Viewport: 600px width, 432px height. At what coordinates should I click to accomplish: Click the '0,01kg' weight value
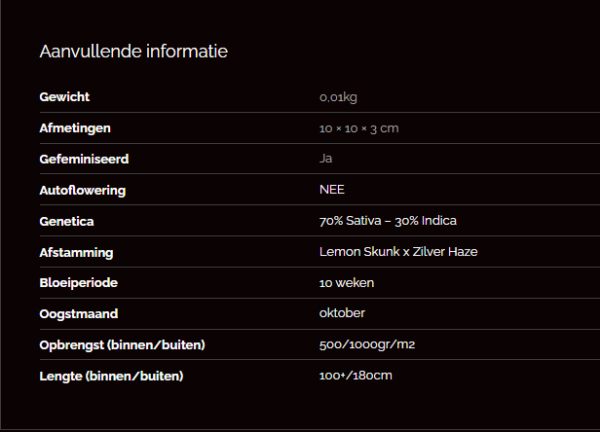pos(338,97)
